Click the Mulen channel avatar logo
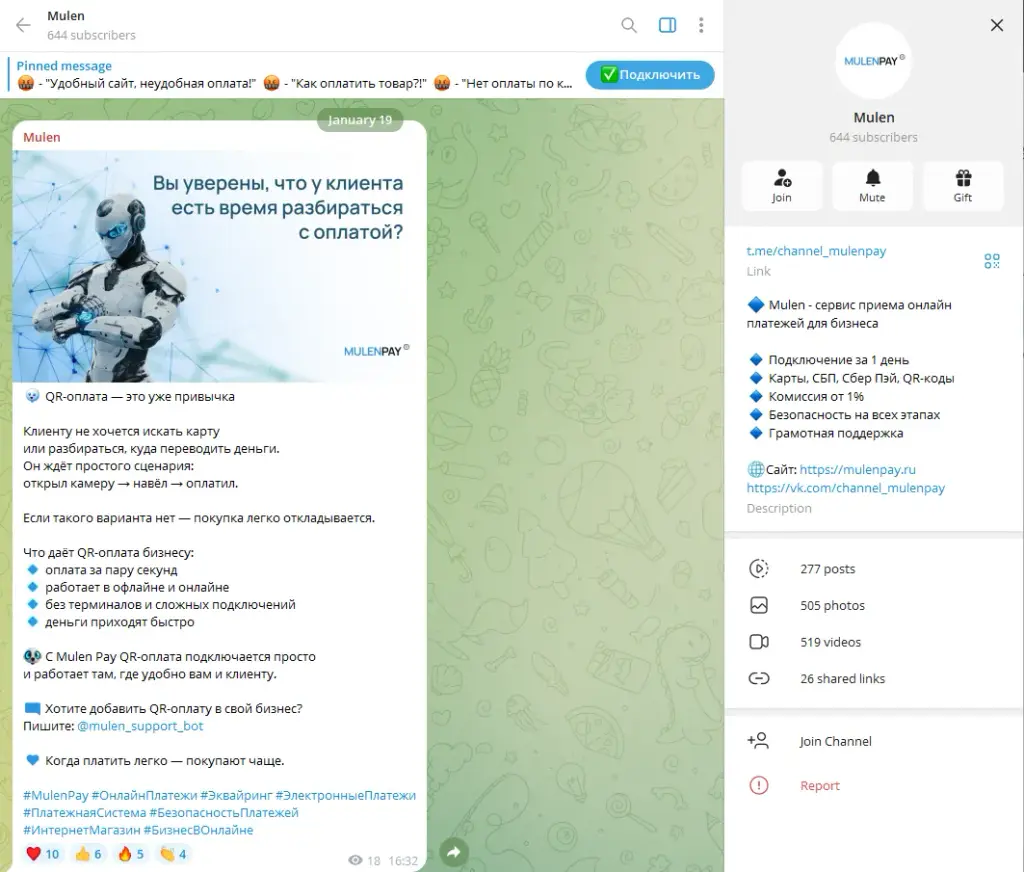 [x=874, y=61]
